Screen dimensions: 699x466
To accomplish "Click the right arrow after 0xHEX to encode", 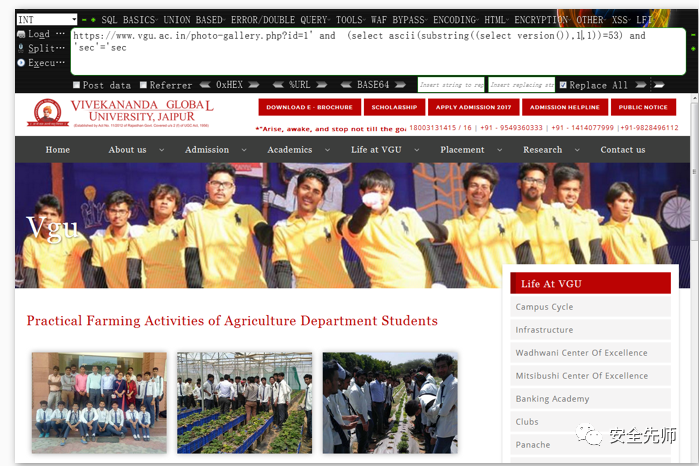I will pos(254,85).
